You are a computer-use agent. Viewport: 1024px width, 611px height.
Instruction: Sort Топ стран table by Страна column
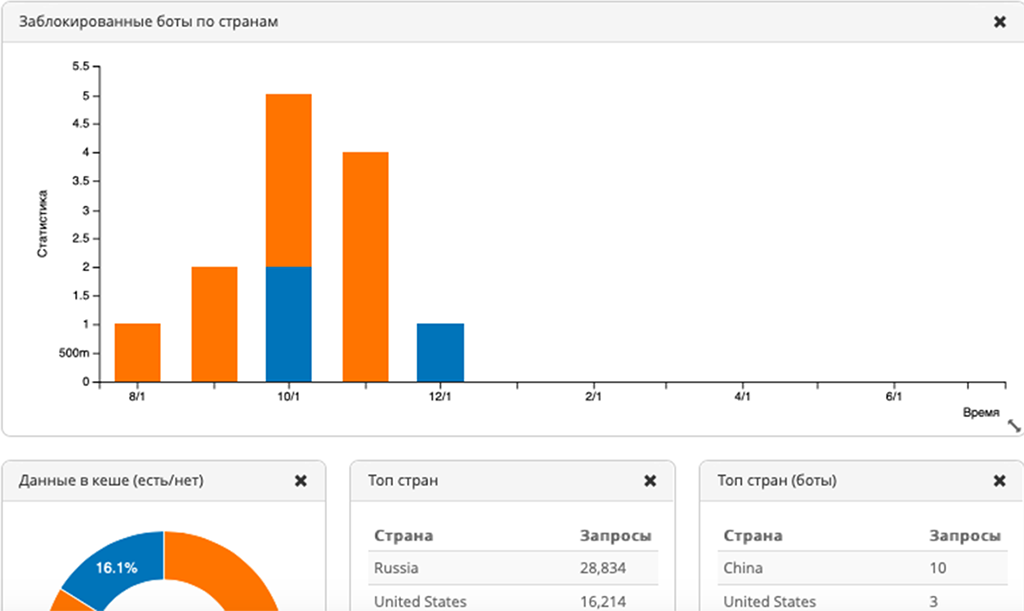coord(404,536)
